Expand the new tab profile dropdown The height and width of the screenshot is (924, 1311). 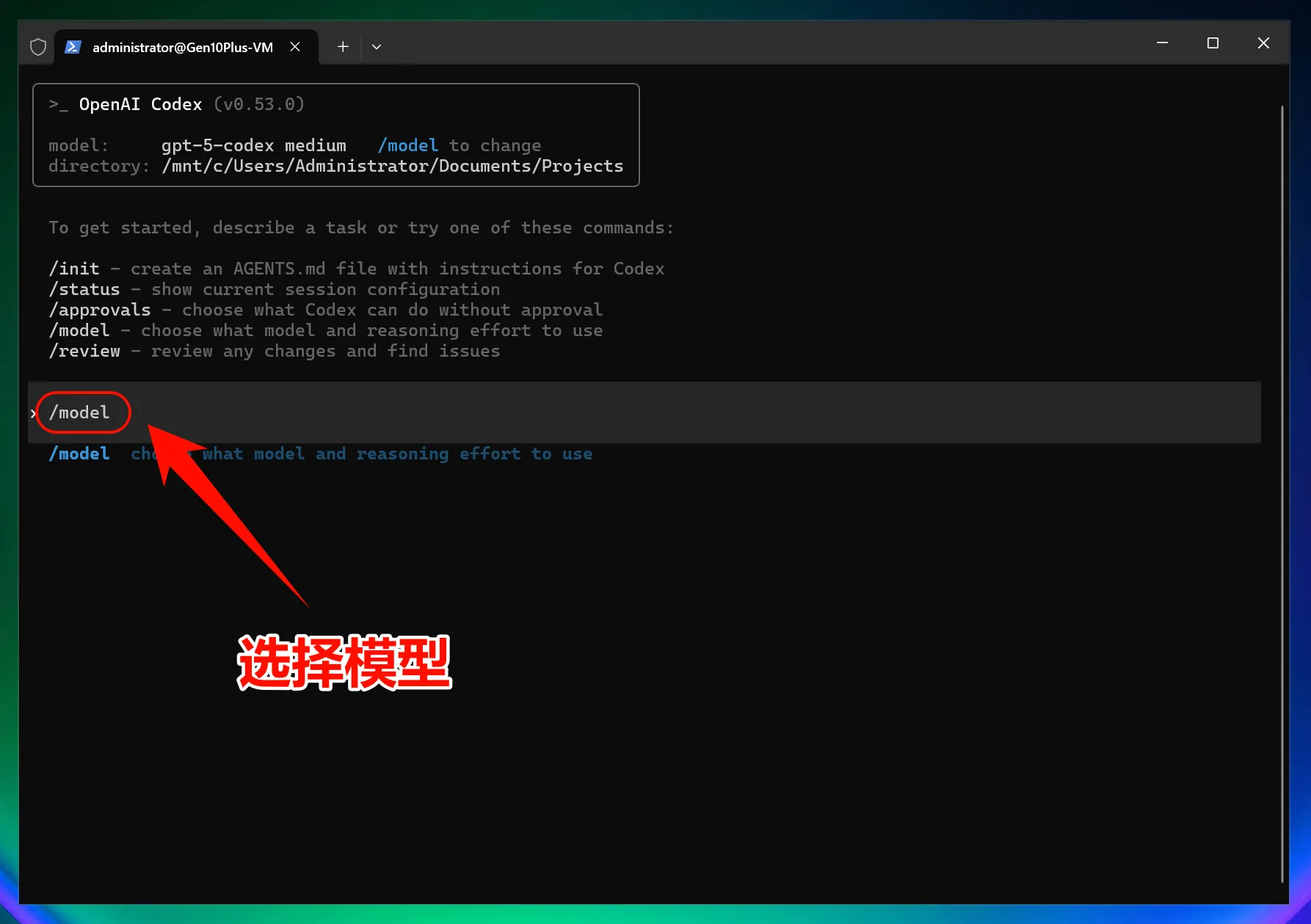coord(377,47)
